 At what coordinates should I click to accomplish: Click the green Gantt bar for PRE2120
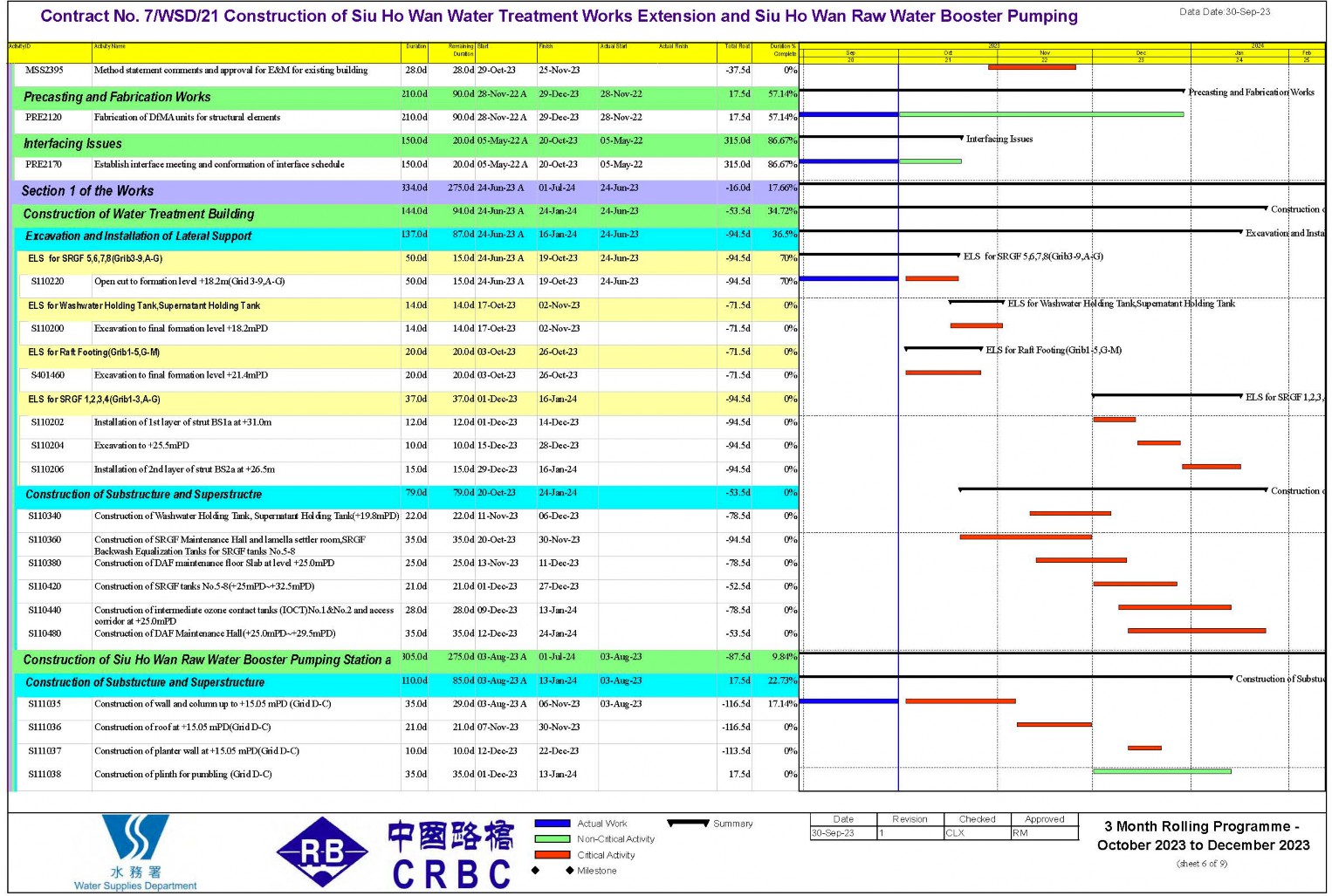[1041, 114]
